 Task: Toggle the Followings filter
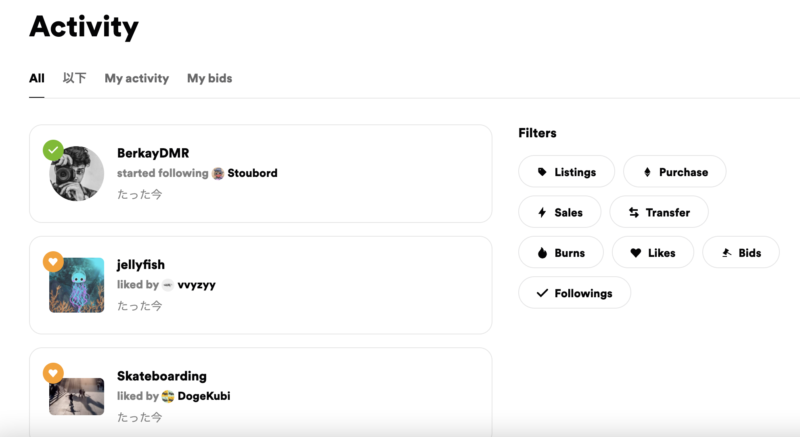click(x=573, y=293)
